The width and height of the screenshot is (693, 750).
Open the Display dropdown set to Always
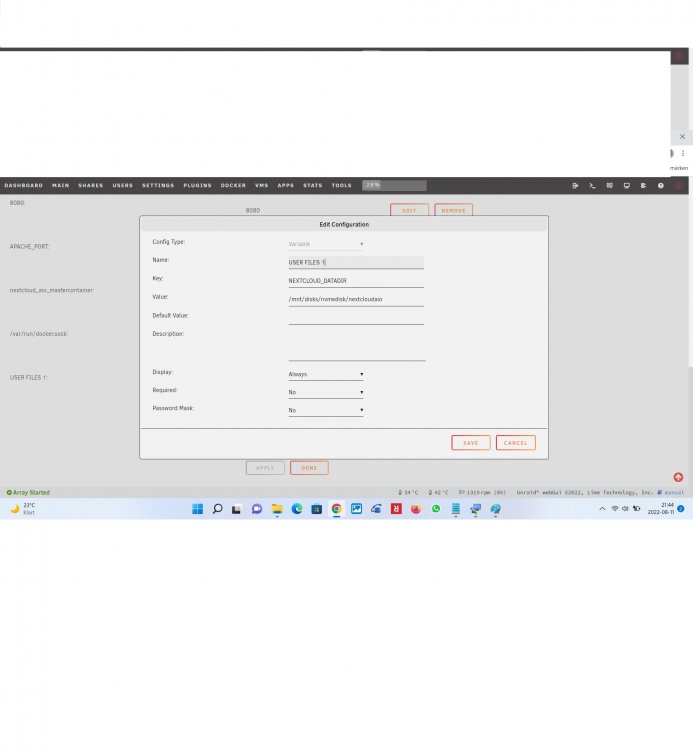coord(326,374)
